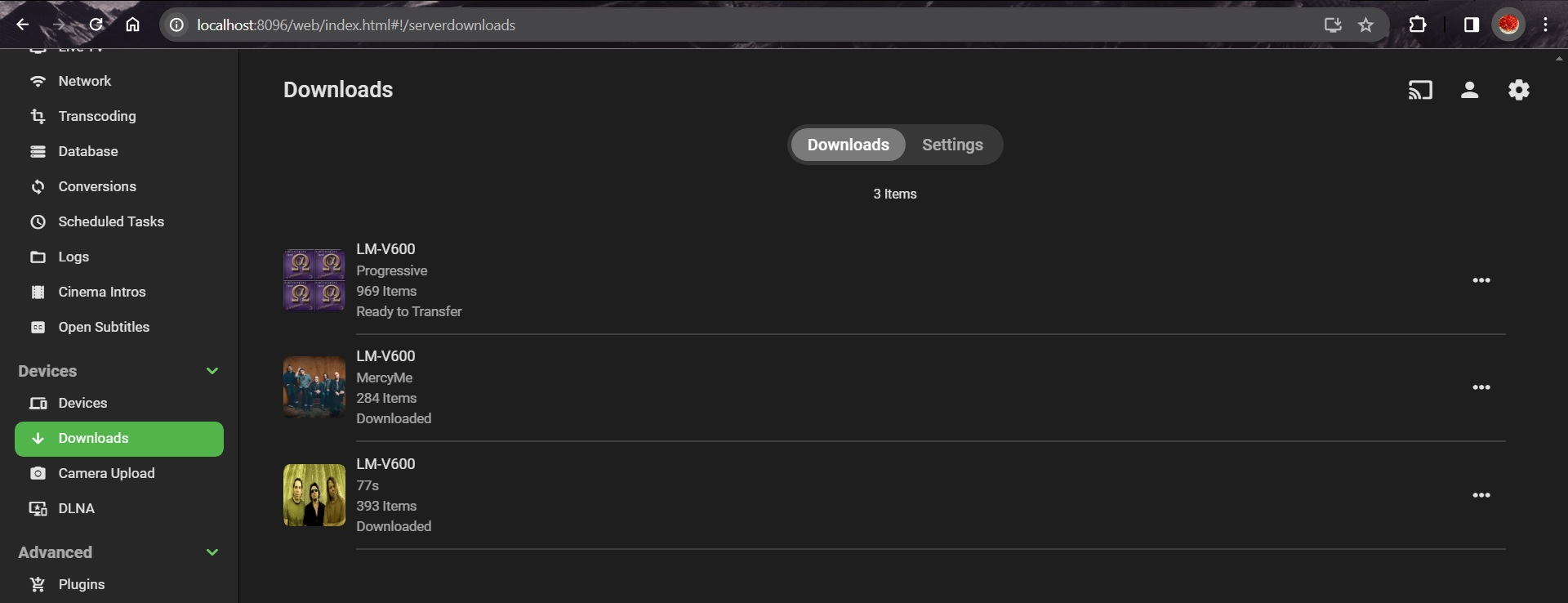
Task: Open Plugins in the Advanced section
Action: point(81,584)
